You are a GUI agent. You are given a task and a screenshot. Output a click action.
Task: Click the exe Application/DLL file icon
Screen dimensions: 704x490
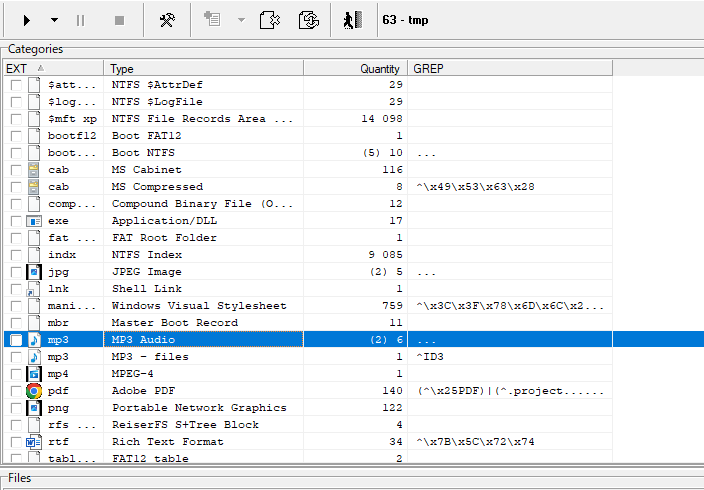(x=34, y=221)
